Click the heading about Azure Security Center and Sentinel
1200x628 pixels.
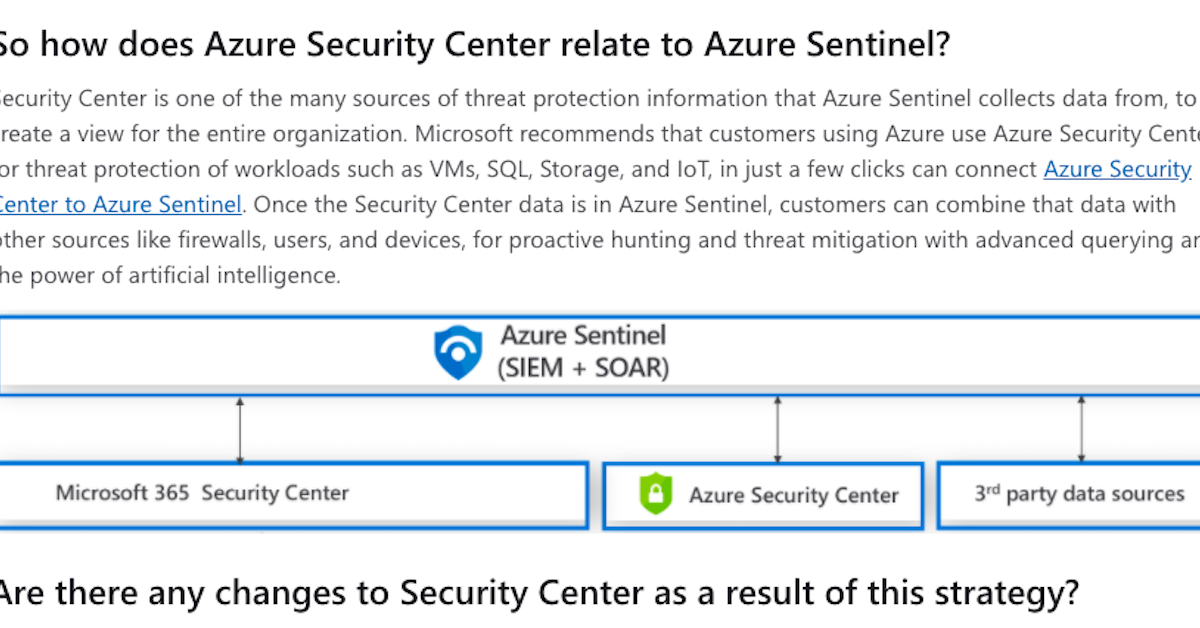pos(472,43)
